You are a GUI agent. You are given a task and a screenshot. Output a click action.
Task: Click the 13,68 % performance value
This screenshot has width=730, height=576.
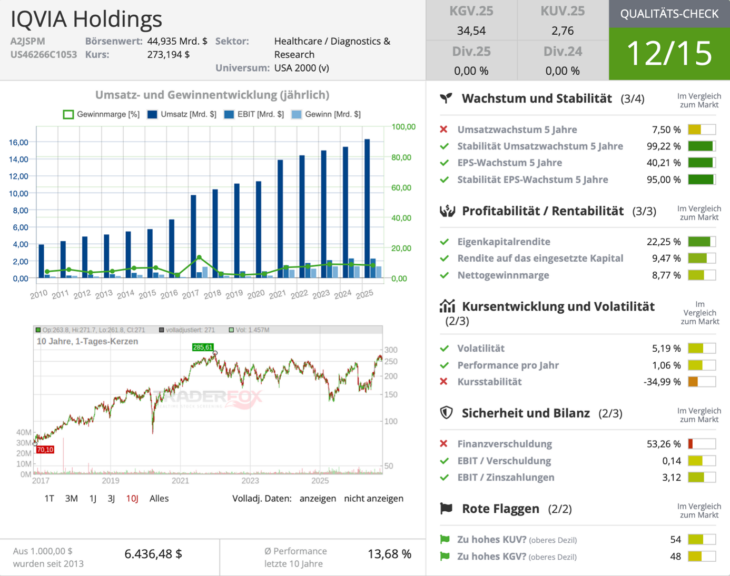(x=390, y=554)
